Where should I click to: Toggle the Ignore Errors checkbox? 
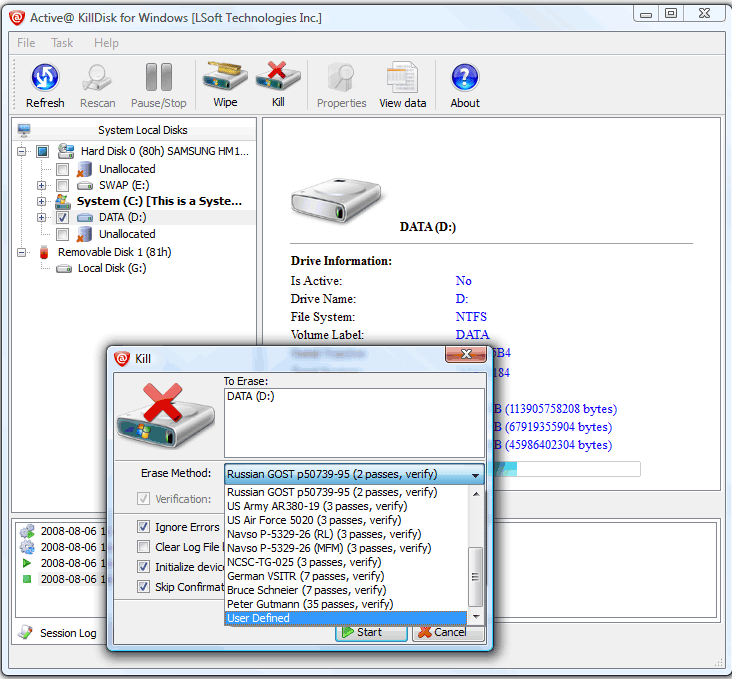click(x=144, y=527)
